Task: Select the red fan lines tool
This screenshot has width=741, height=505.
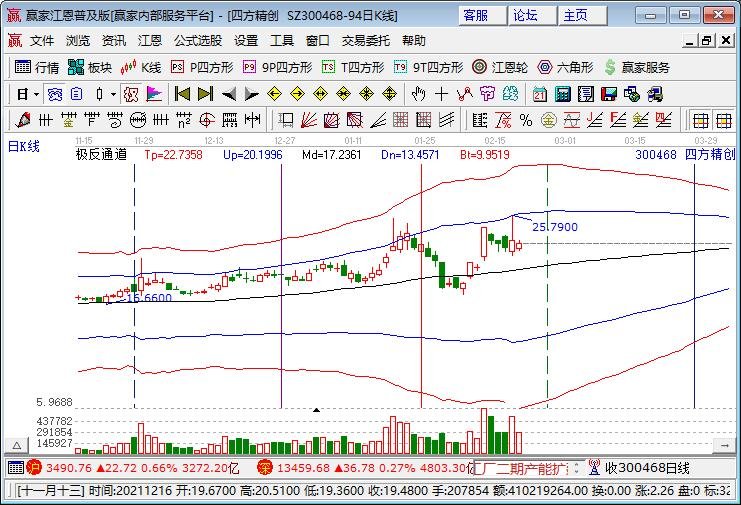Action: tap(309, 120)
